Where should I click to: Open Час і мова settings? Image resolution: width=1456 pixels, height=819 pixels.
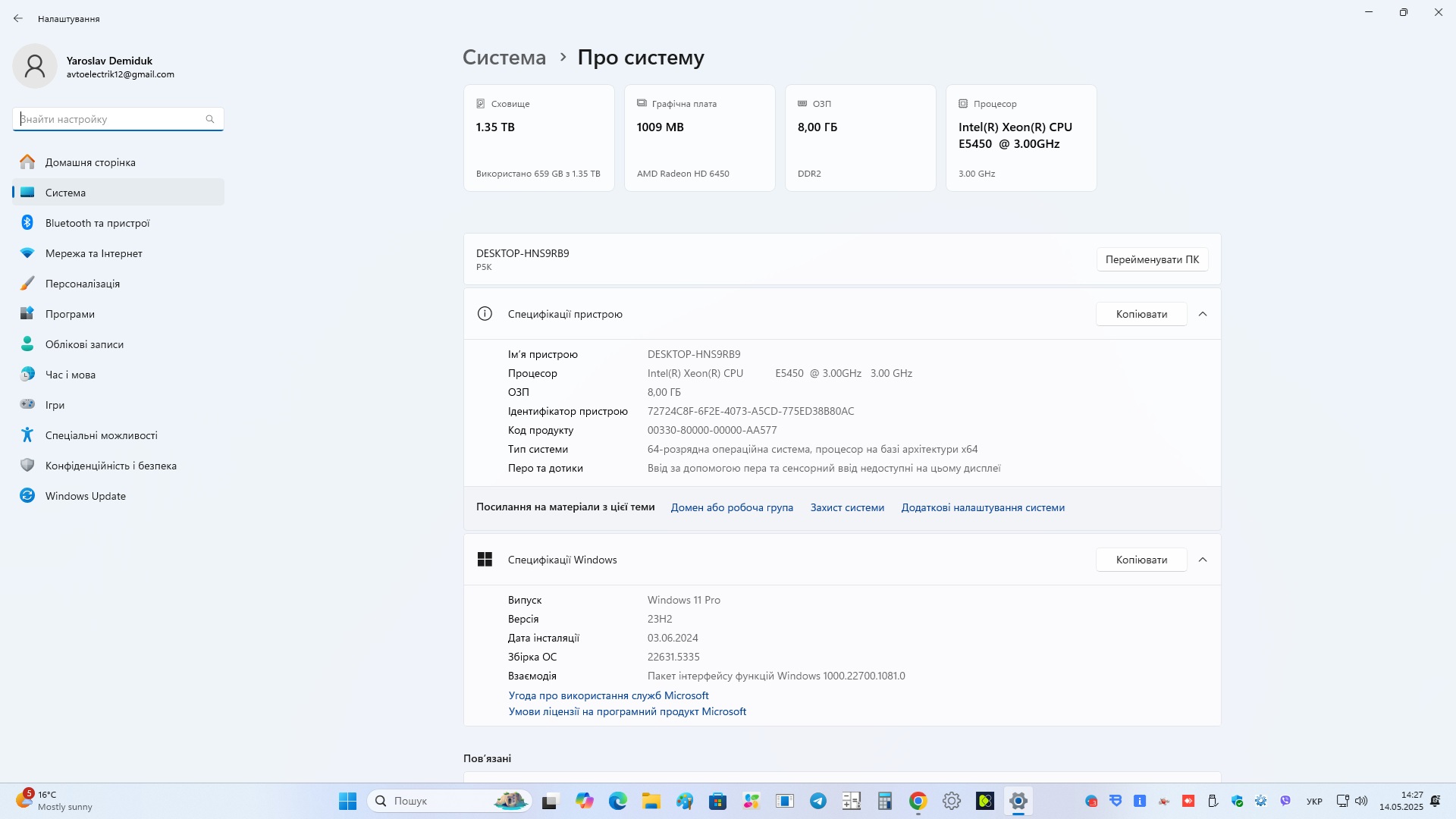pyautogui.click(x=118, y=375)
